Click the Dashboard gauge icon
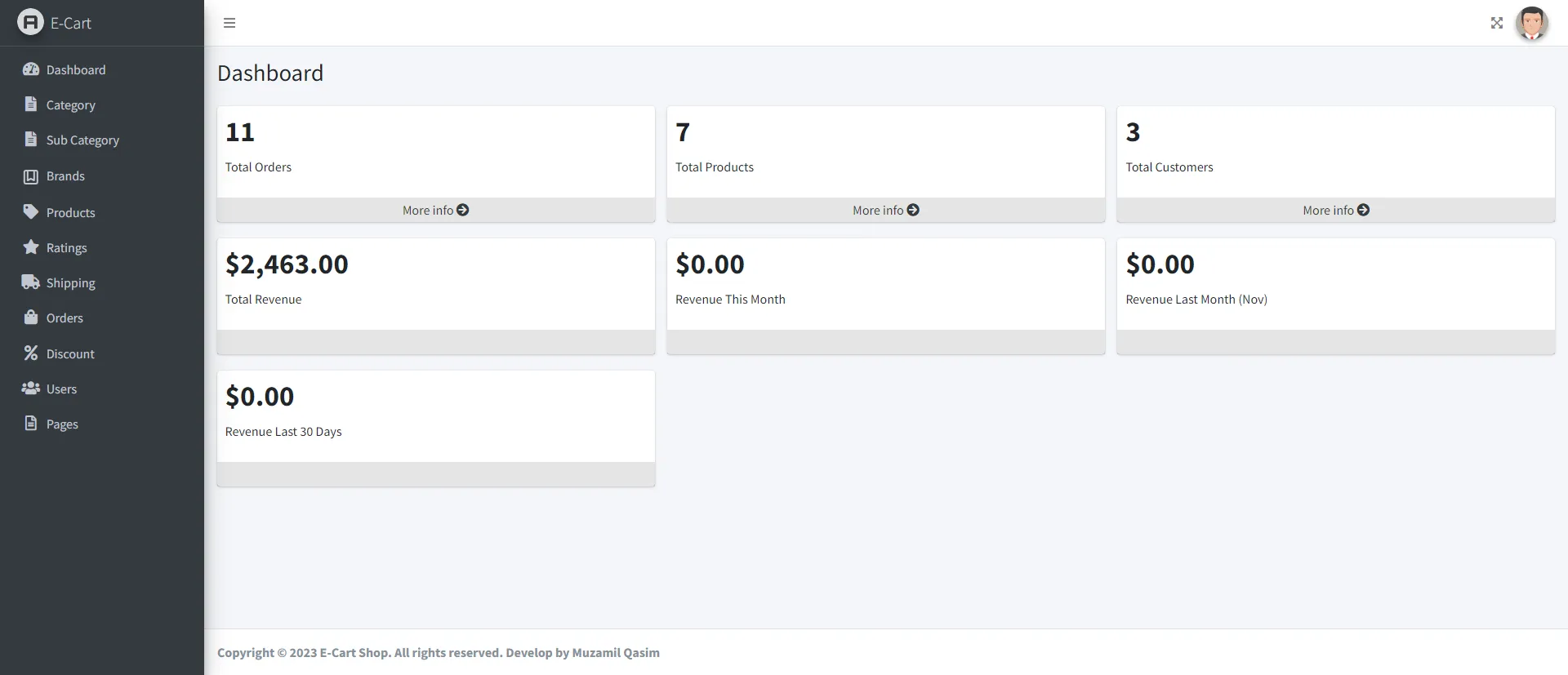The image size is (1568, 675). (x=31, y=69)
